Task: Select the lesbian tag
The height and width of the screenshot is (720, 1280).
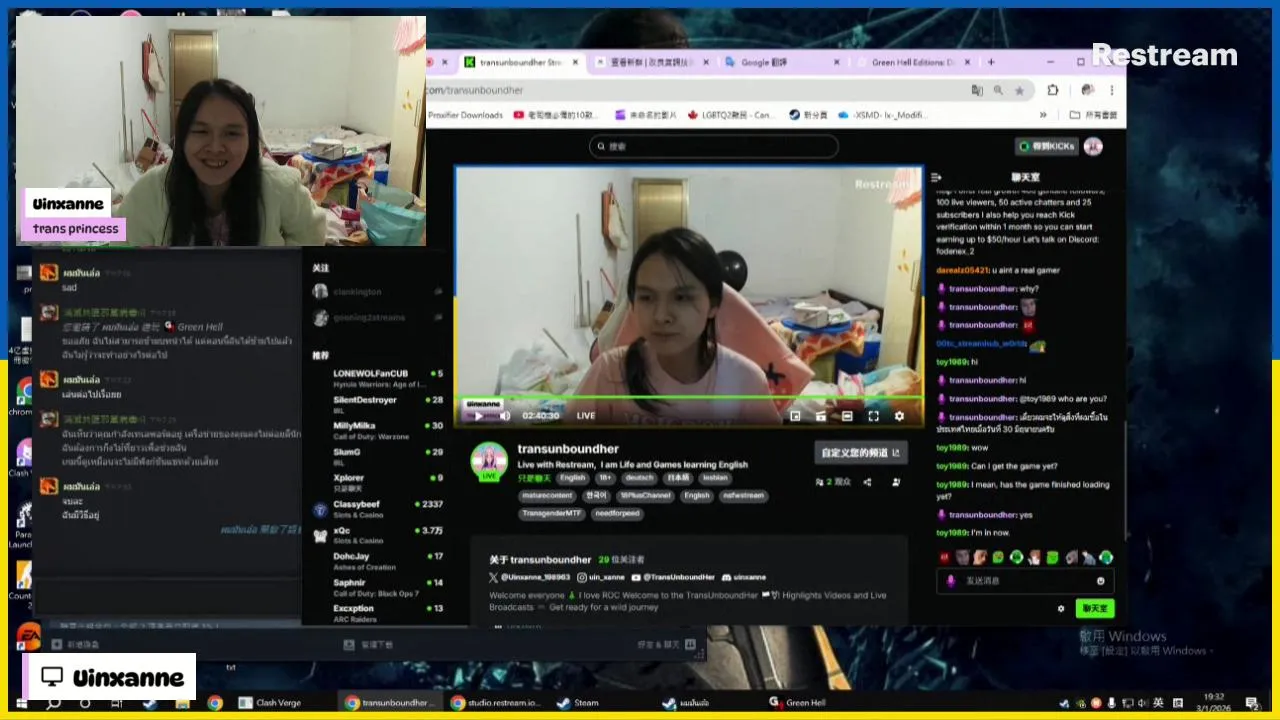Action: (x=715, y=478)
